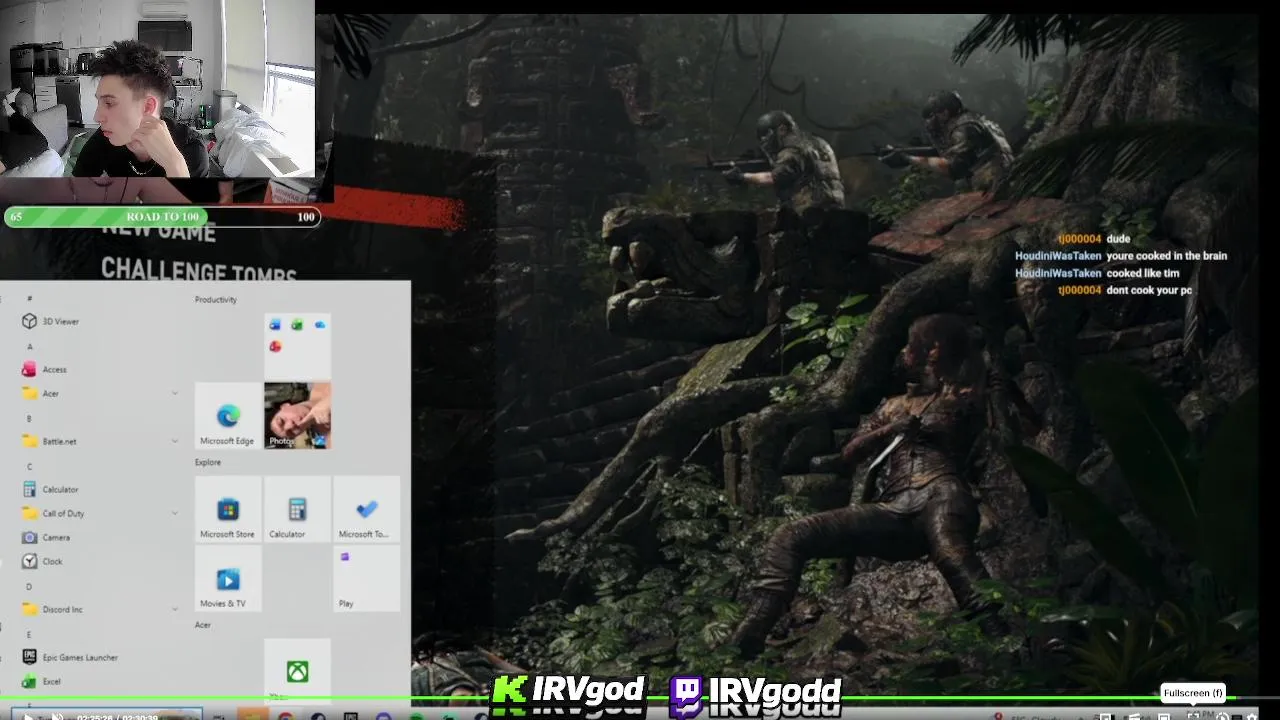
Task: Open 3D Viewer from the app list
Action: [60, 321]
